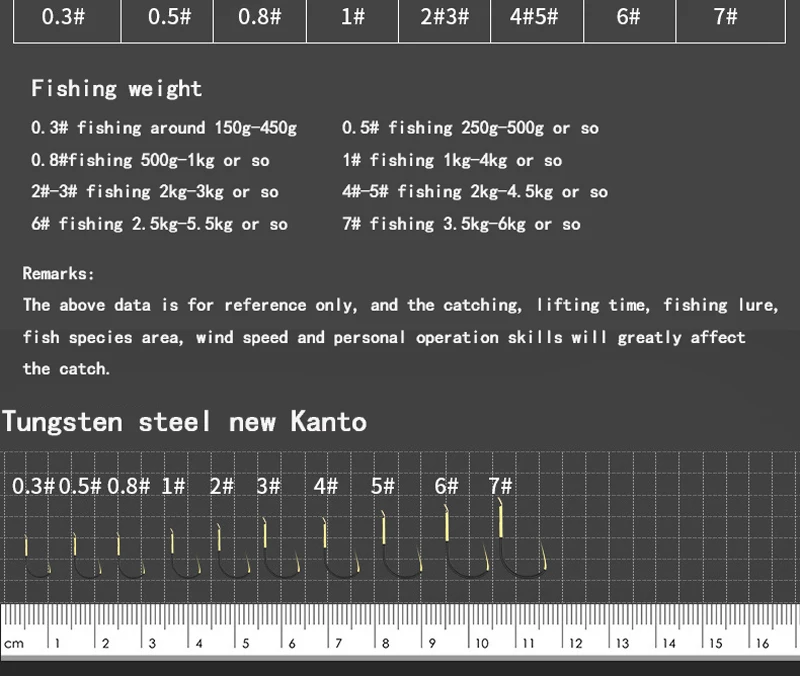This screenshot has height=676, width=800.
Task: Click the 0.5# hook image
Action: point(87,555)
